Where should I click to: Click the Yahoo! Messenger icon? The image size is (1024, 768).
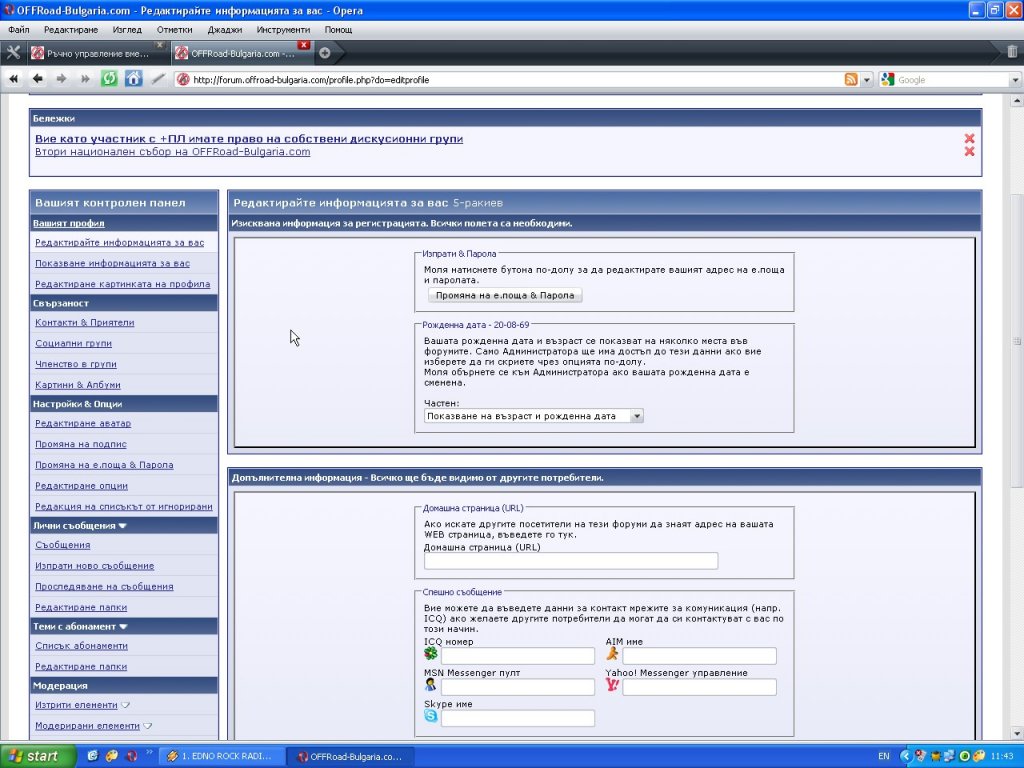[612, 685]
